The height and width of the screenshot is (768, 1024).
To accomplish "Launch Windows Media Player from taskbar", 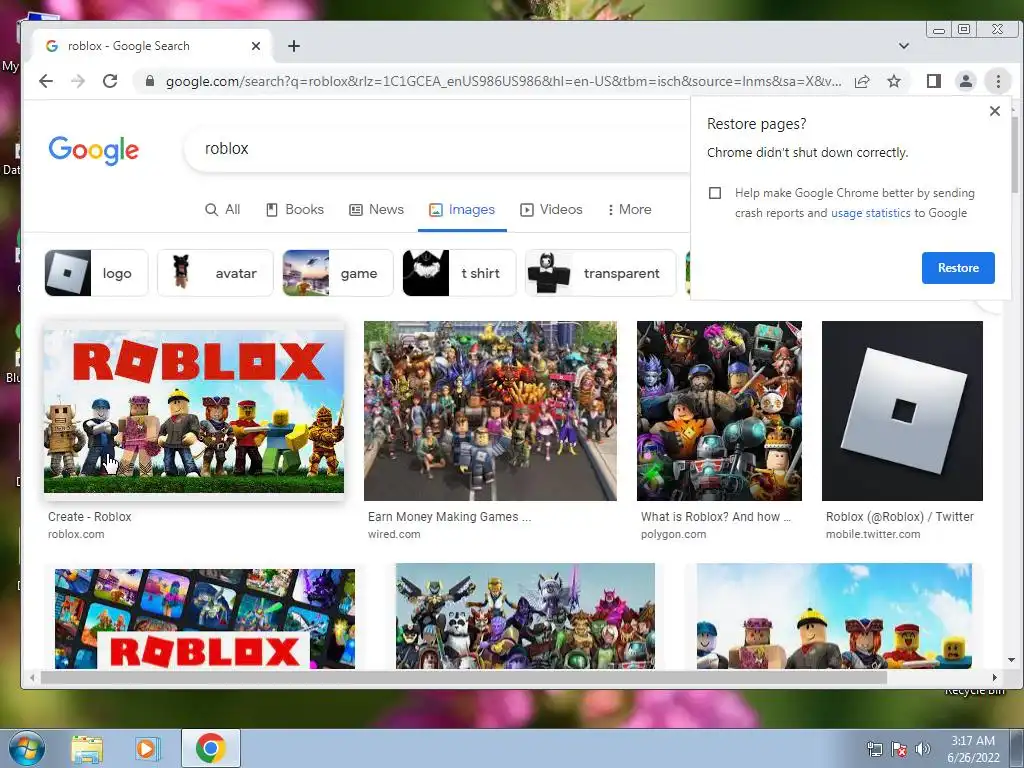I will point(147,748).
